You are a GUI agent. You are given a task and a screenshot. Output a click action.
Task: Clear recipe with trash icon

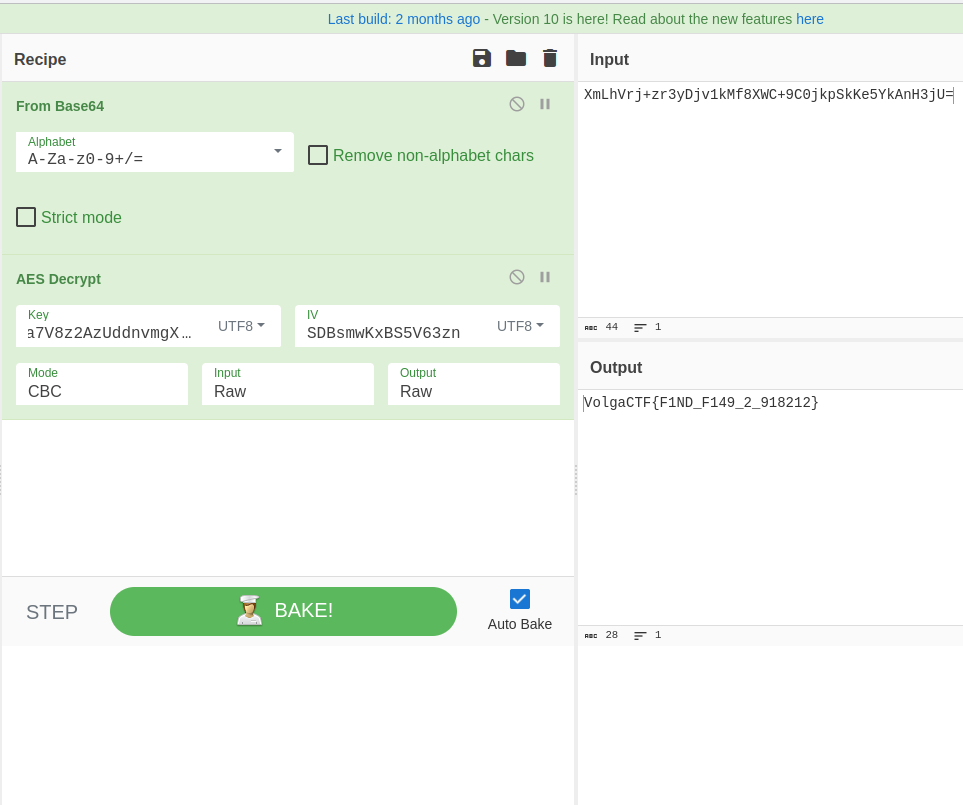550,58
